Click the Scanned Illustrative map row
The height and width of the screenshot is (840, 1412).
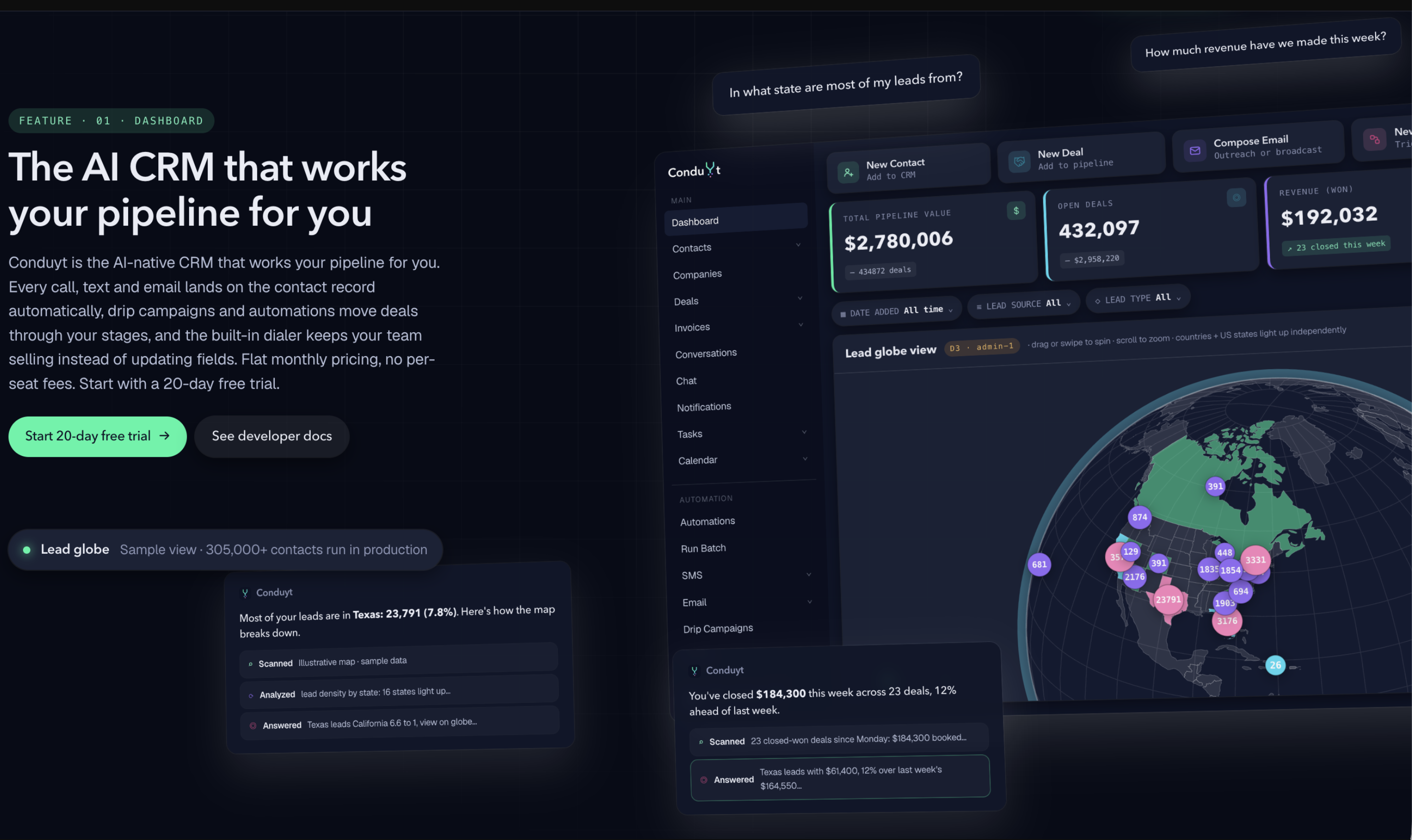[399, 662]
